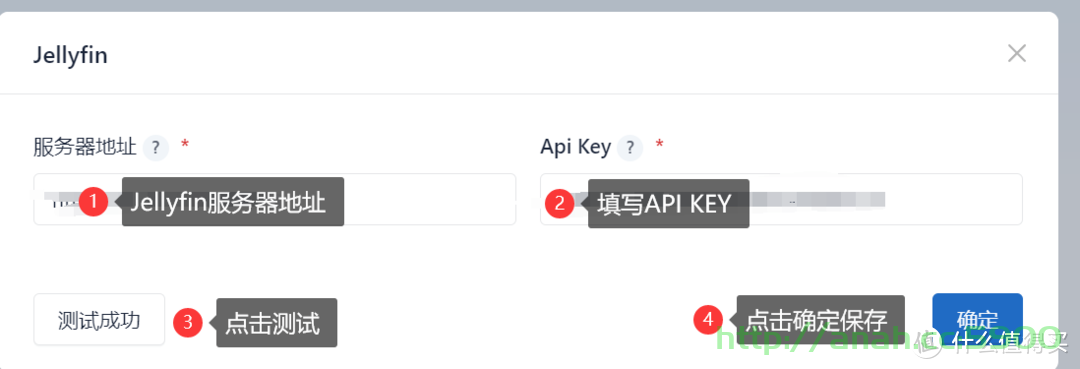
Task: Focus the 服务器地址 input field
Action: tap(275, 199)
